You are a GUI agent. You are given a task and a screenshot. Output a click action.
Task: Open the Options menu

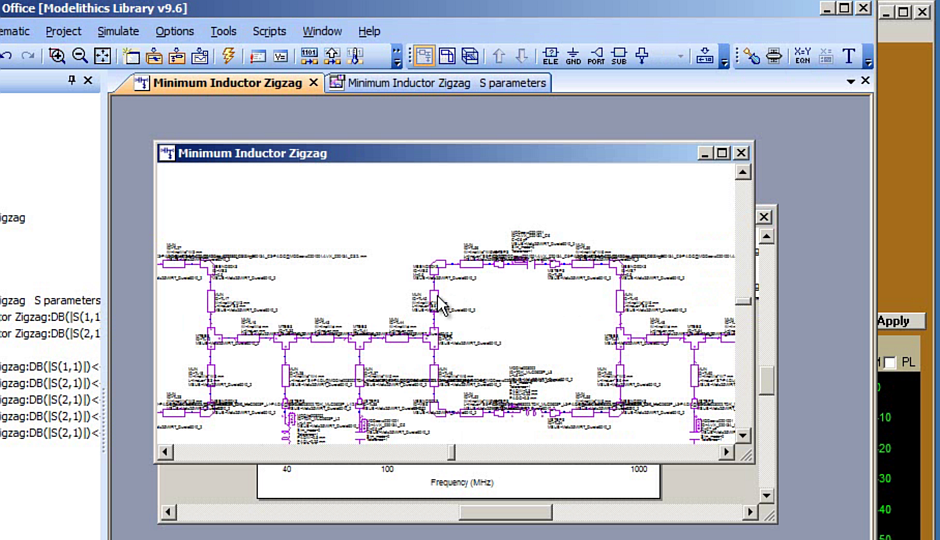coord(174,31)
